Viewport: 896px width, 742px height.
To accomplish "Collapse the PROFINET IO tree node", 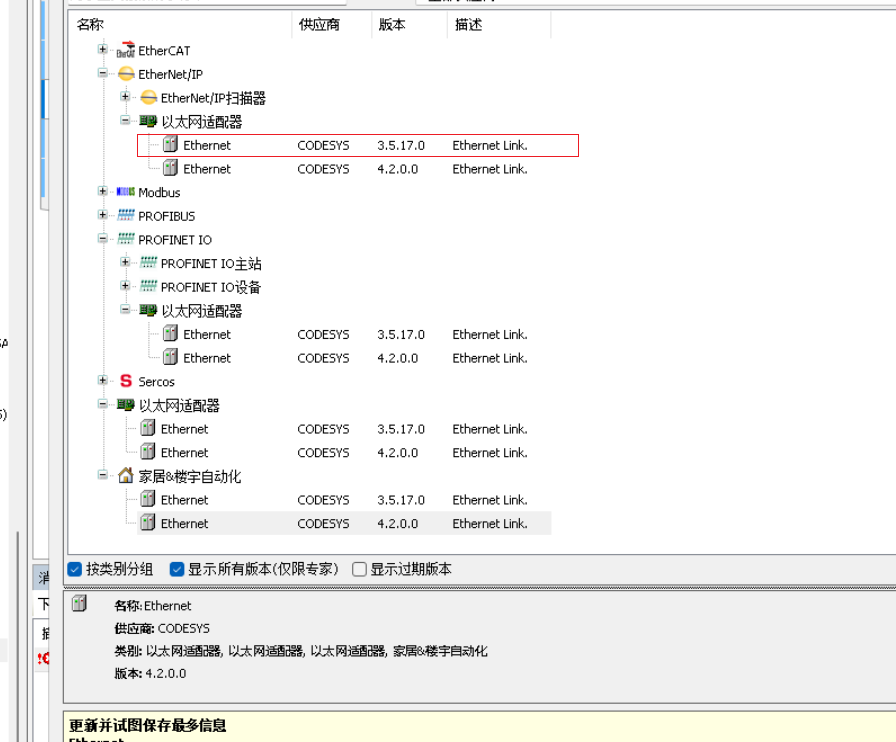I will [102, 239].
